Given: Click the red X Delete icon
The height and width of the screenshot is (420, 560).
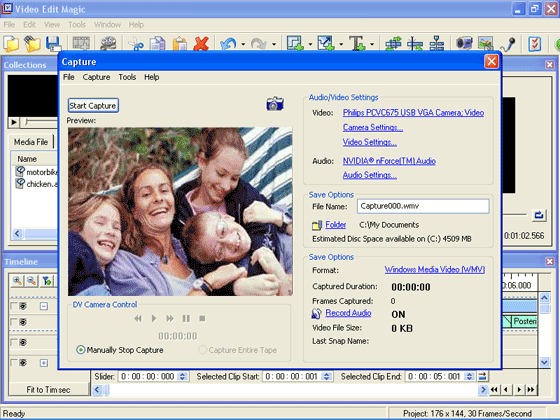Looking at the screenshot, I should pyautogui.click(x=201, y=44).
